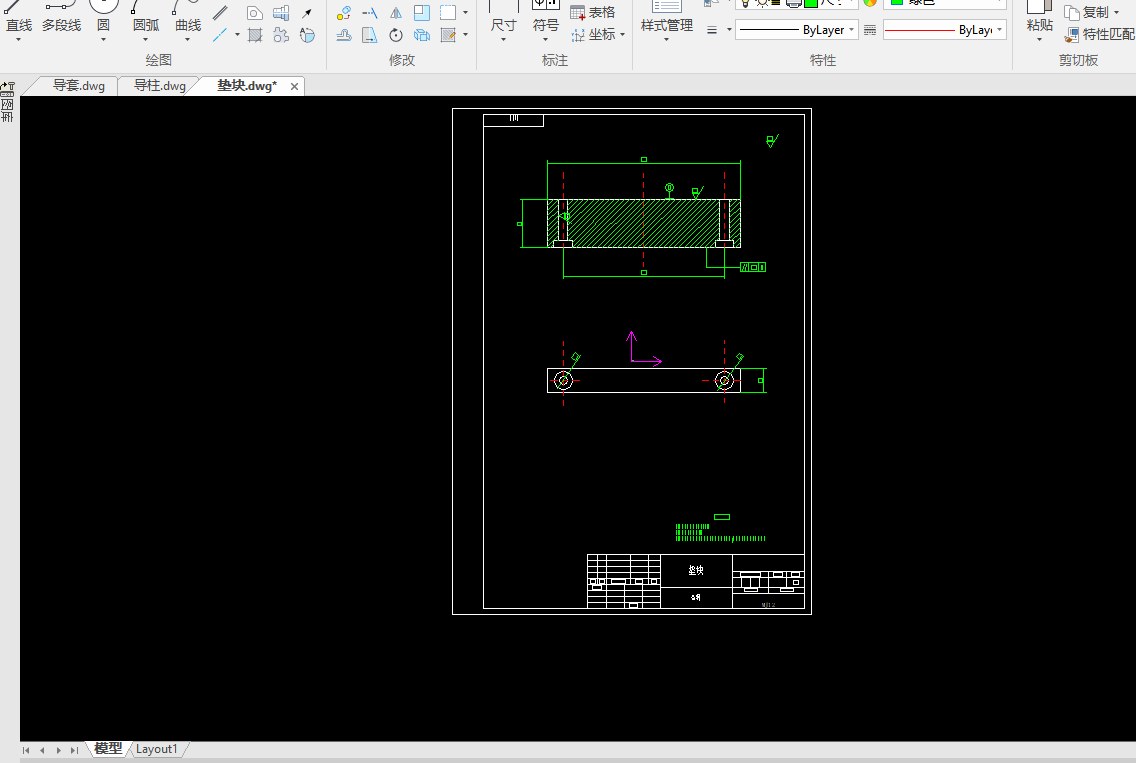Viewport: 1136px width, 763px height.
Task: Close the 垫块.dwg tab
Action: click(x=294, y=87)
